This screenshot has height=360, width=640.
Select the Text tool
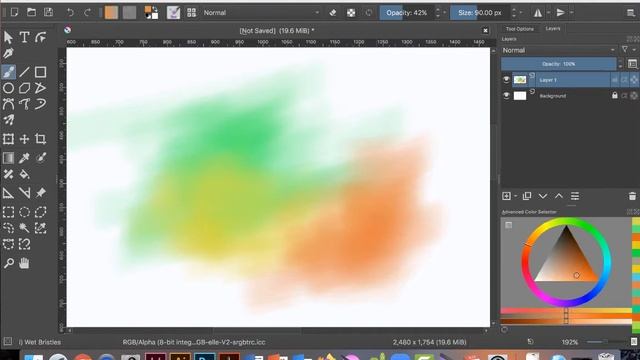24,38
